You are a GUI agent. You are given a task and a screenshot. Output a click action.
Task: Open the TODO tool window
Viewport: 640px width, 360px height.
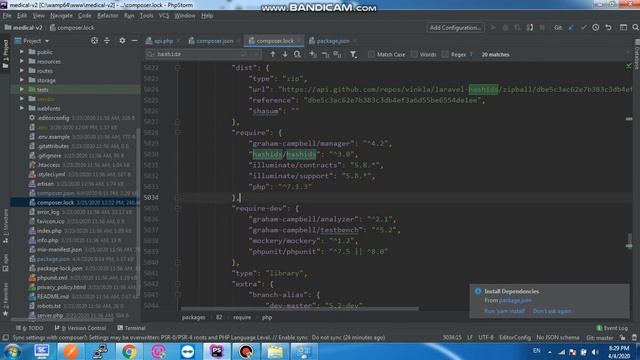[29, 328]
